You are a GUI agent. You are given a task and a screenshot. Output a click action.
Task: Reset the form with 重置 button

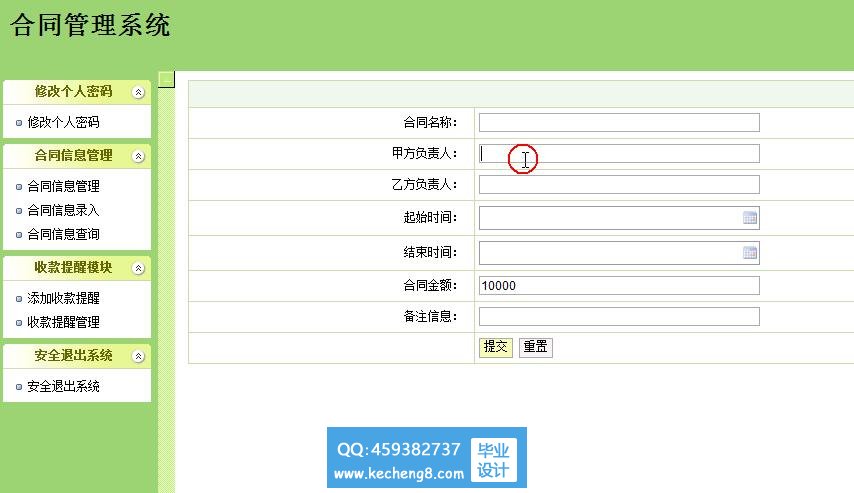pos(535,347)
